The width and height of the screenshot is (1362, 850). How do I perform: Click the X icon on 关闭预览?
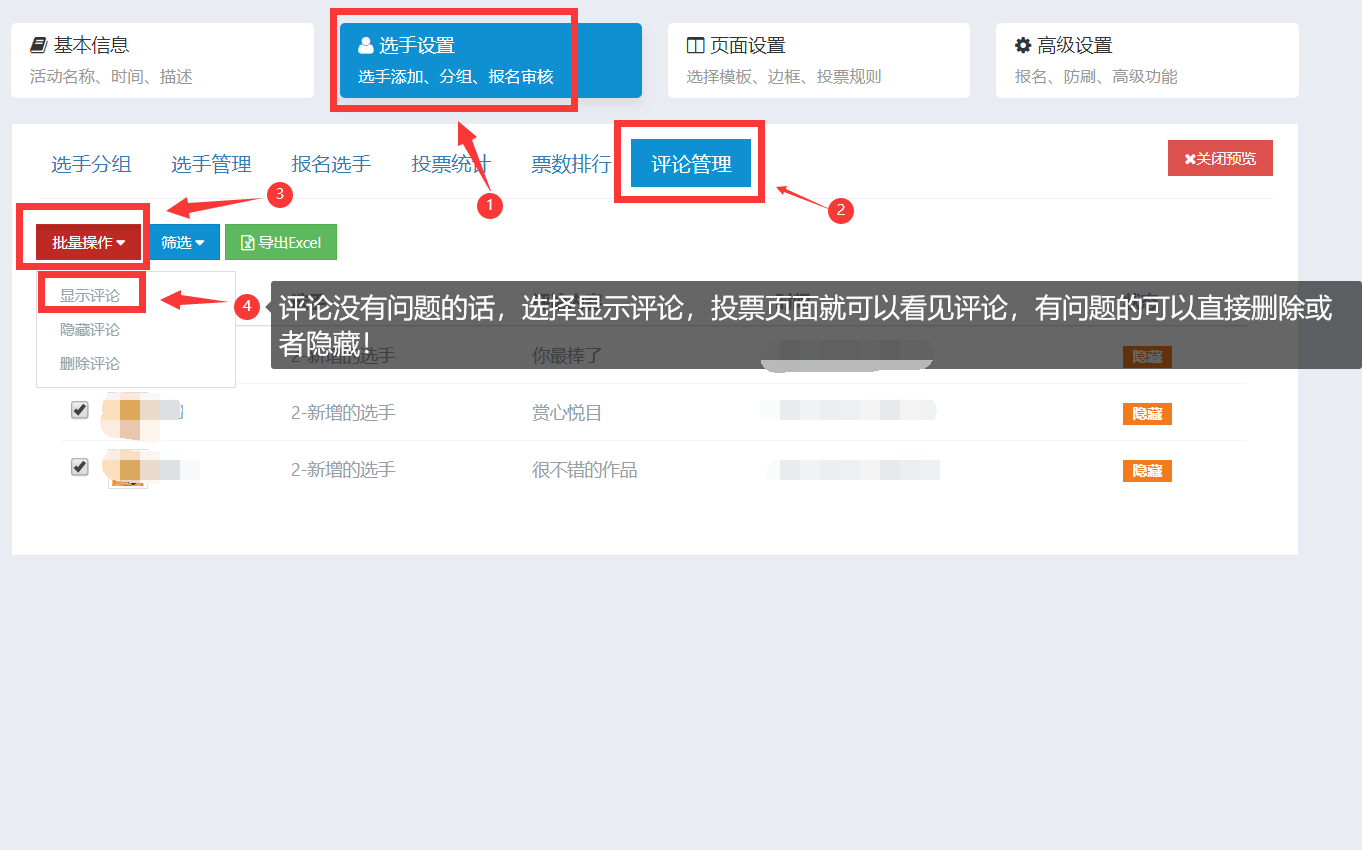tap(1190, 159)
